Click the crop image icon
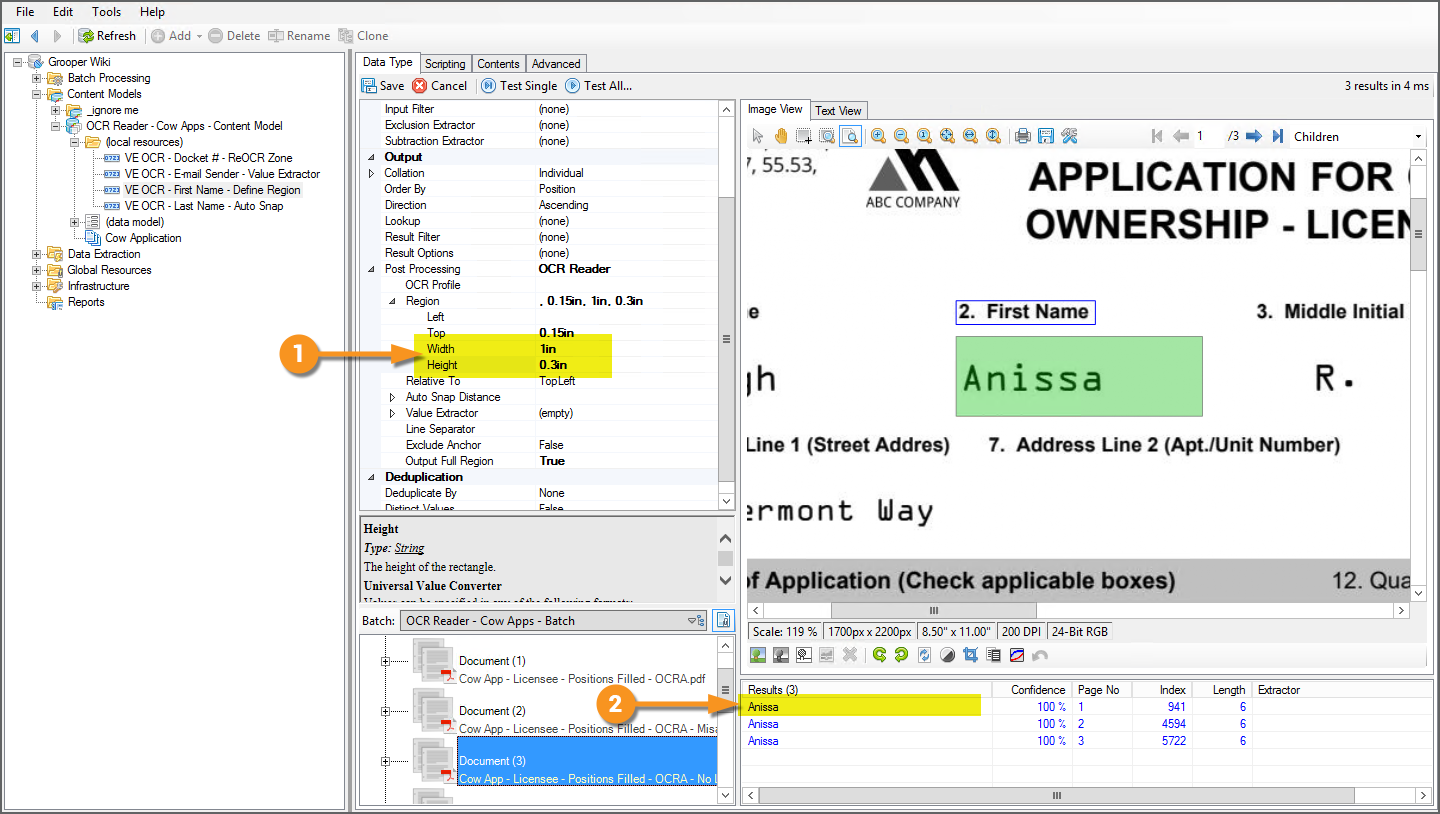 click(x=970, y=655)
